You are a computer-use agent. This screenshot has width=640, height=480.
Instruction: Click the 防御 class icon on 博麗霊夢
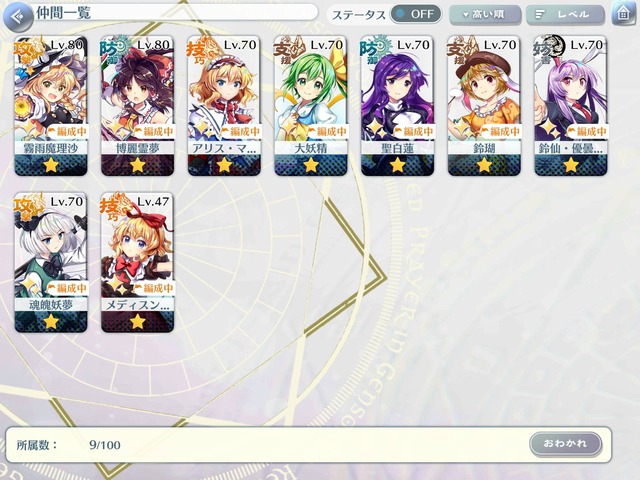tap(115, 50)
